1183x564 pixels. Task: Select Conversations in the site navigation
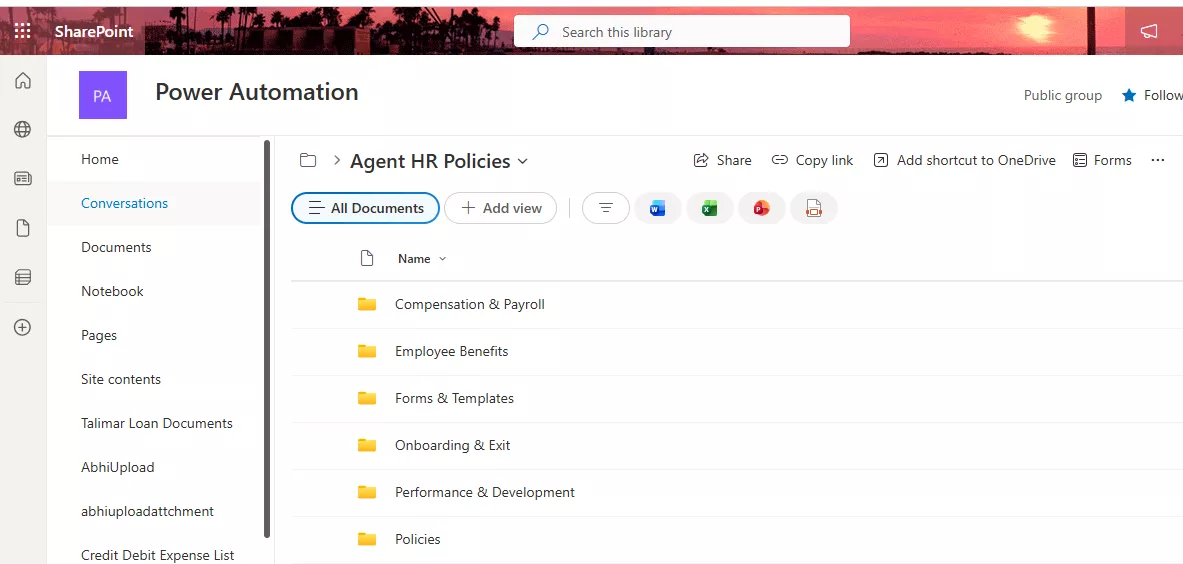(x=124, y=203)
